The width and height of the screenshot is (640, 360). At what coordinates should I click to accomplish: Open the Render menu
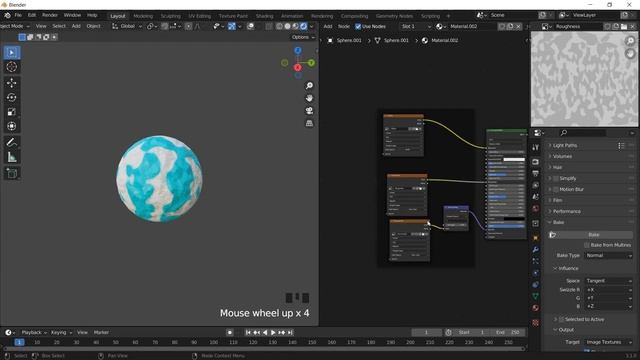pyautogui.click(x=50, y=15)
